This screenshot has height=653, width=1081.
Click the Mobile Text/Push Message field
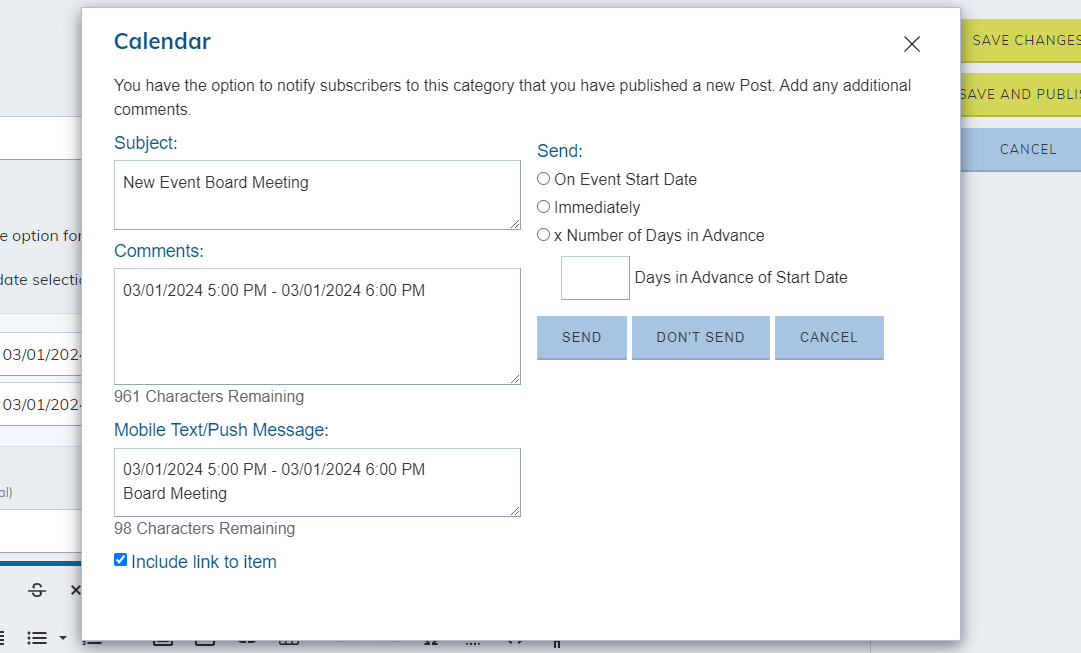pos(317,482)
